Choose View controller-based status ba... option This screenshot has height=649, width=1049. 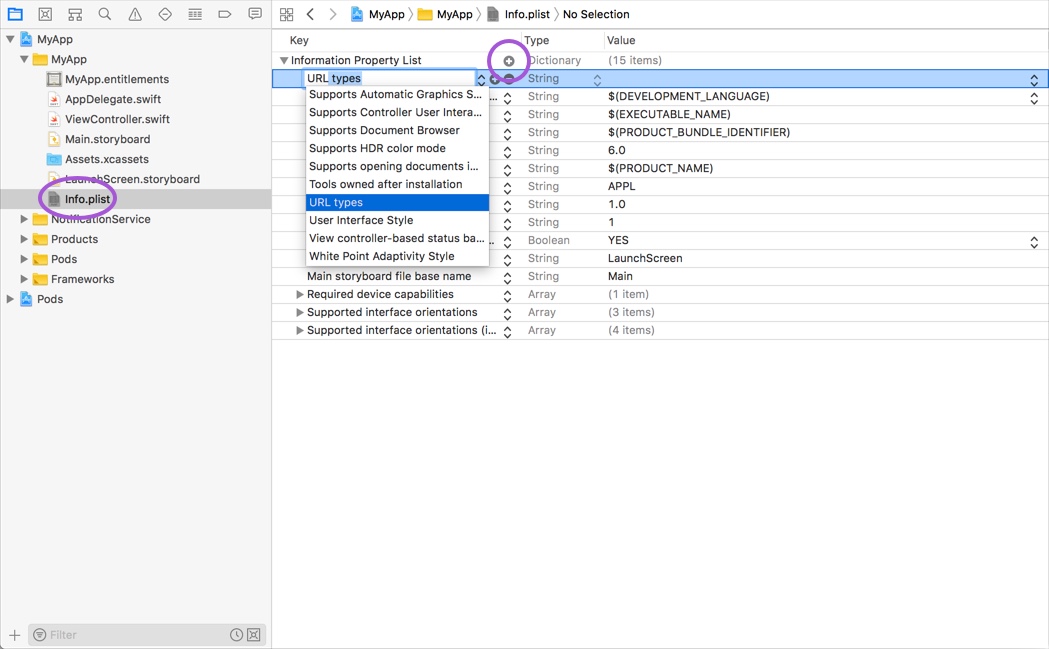coord(397,238)
